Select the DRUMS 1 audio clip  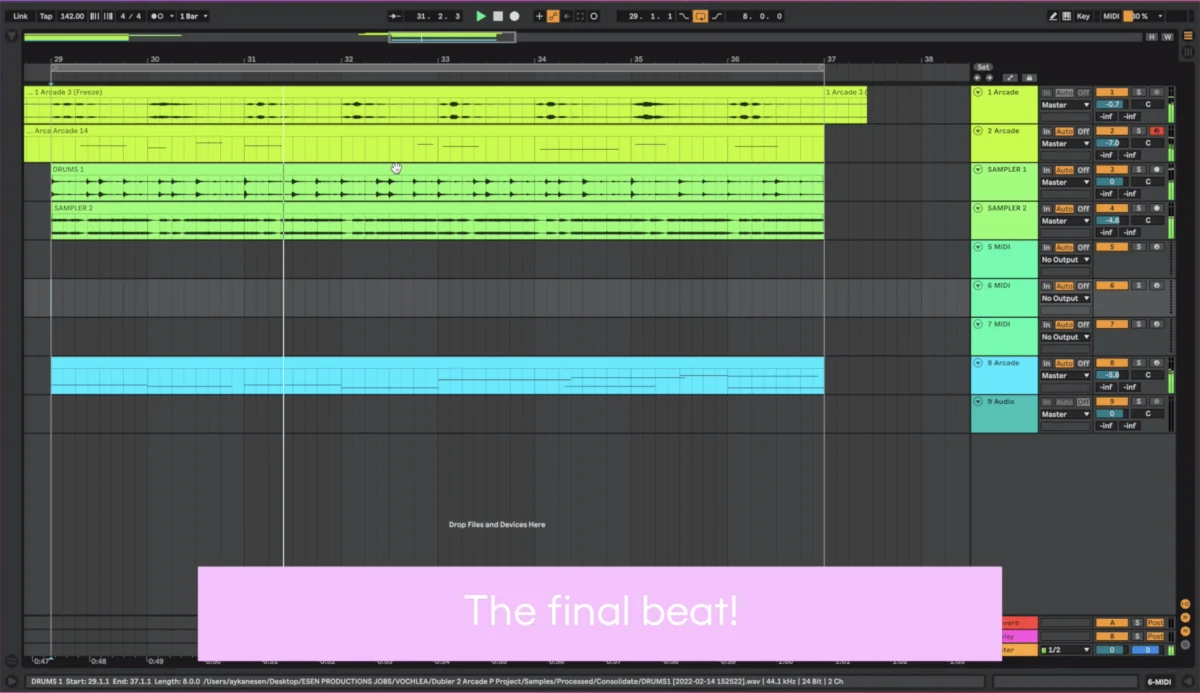[x=437, y=182]
